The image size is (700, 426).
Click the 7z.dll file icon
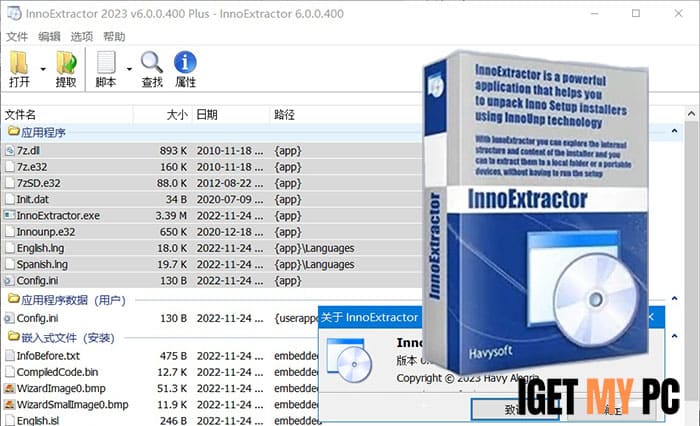tap(9, 151)
